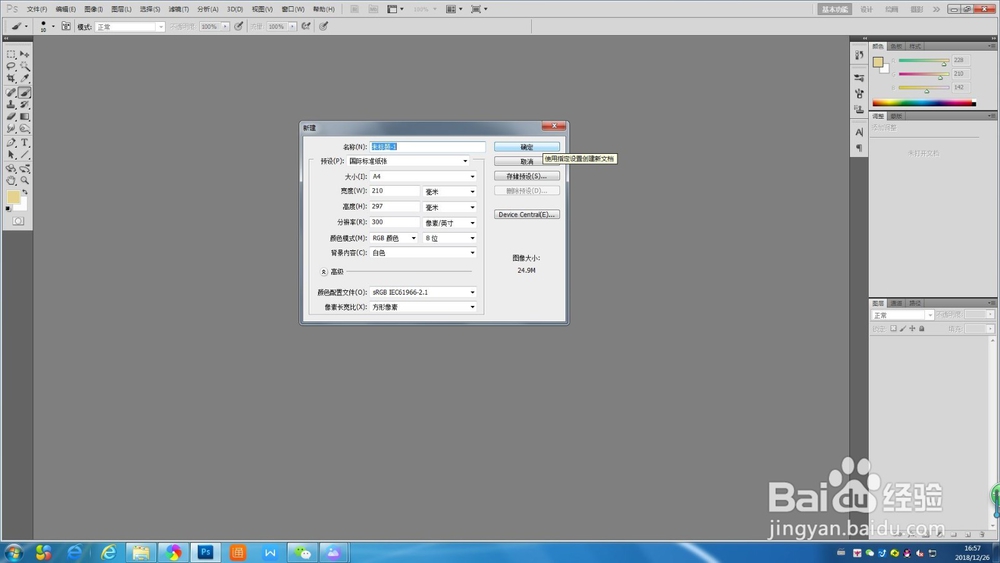Open the File (F) menu
Viewport: 1000px width, 563px height.
click(37, 9)
